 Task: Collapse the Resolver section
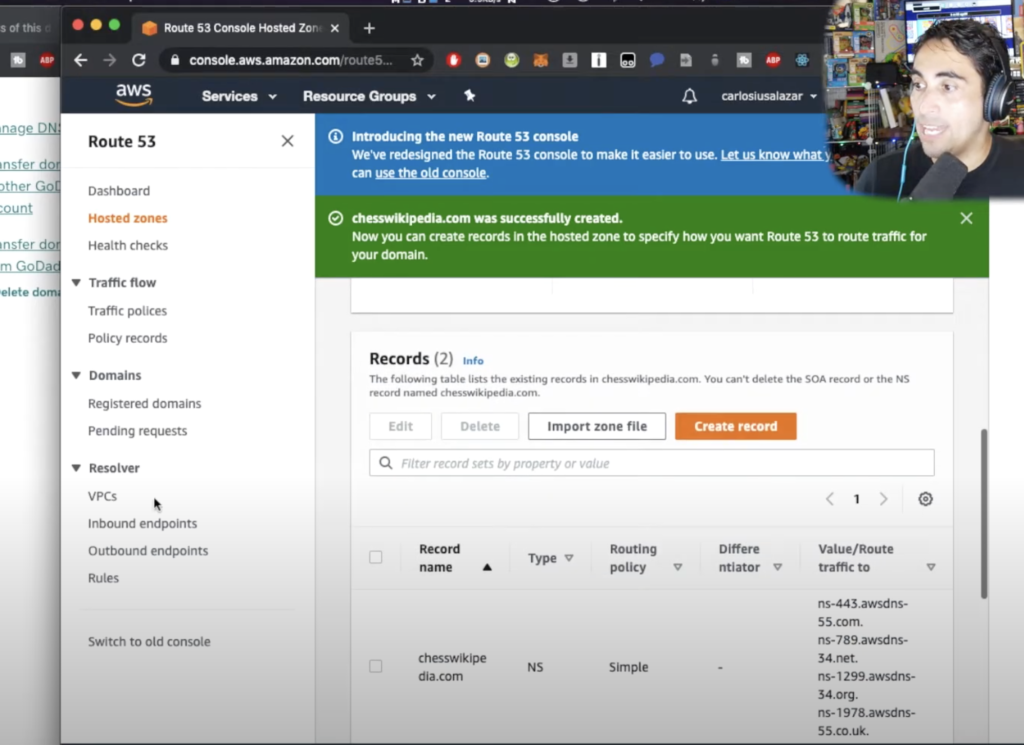pyautogui.click(x=76, y=468)
